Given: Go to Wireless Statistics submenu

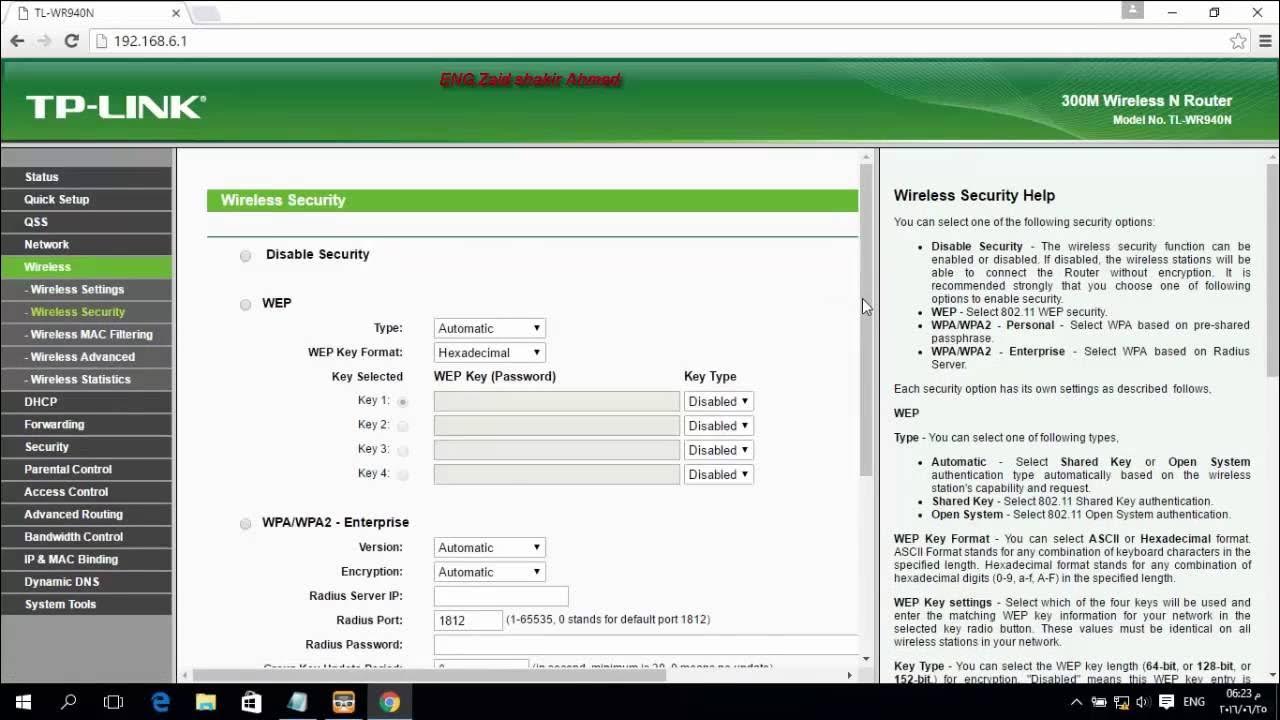Looking at the screenshot, I should point(86,379).
